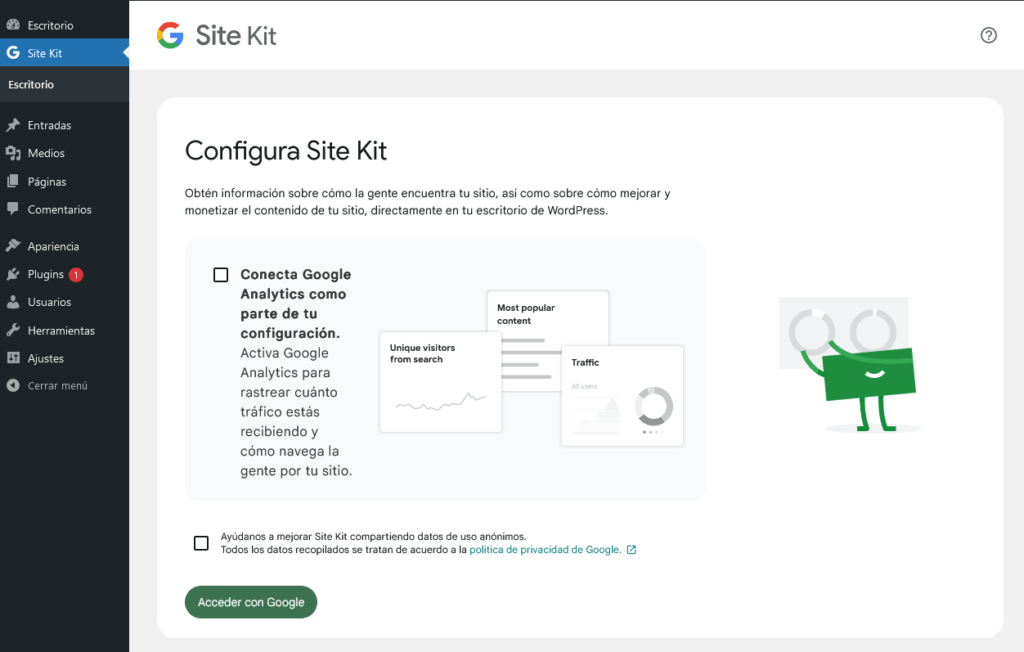The width and height of the screenshot is (1024, 652).
Task: Open the Ajustes menu item
Action: point(65,358)
